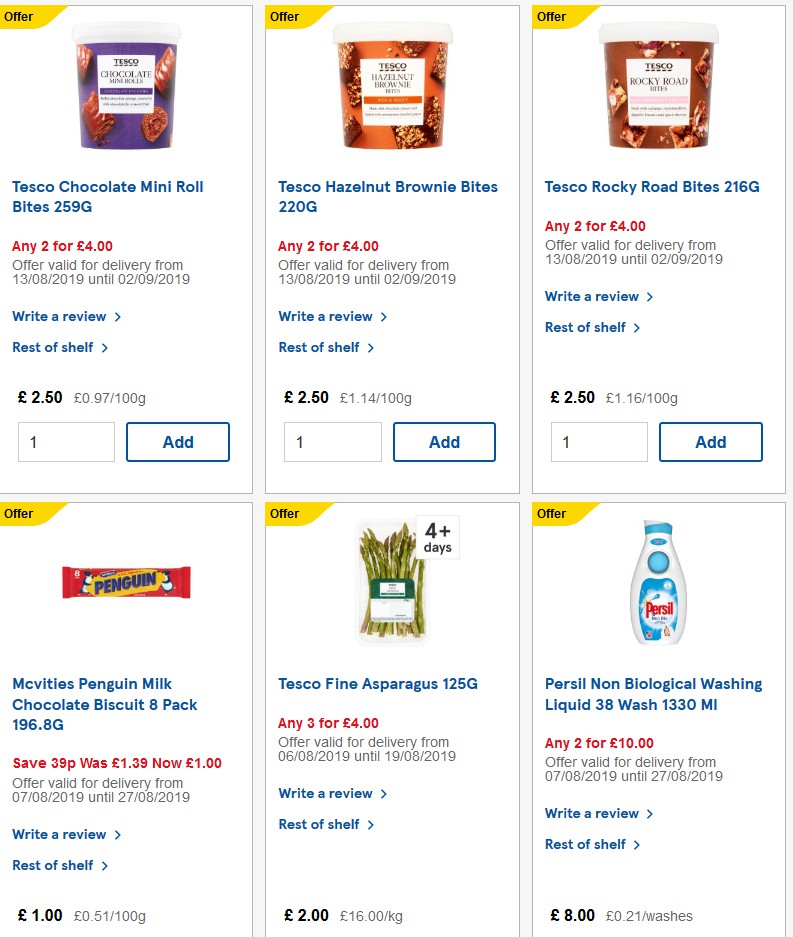Open the Tesco Chocolate Mini Roll Bites product page

point(108,196)
